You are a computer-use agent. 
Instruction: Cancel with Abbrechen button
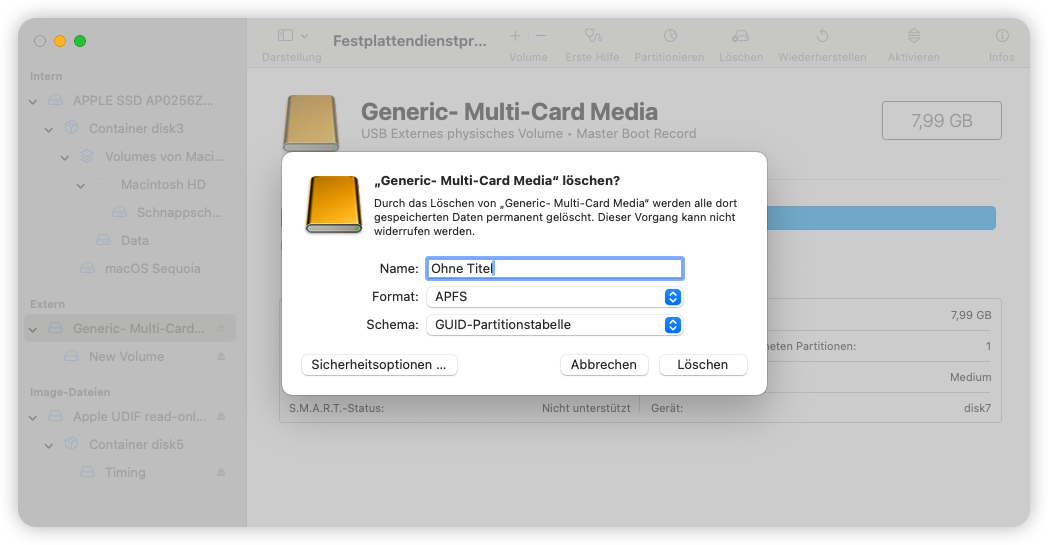coord(604,364)
